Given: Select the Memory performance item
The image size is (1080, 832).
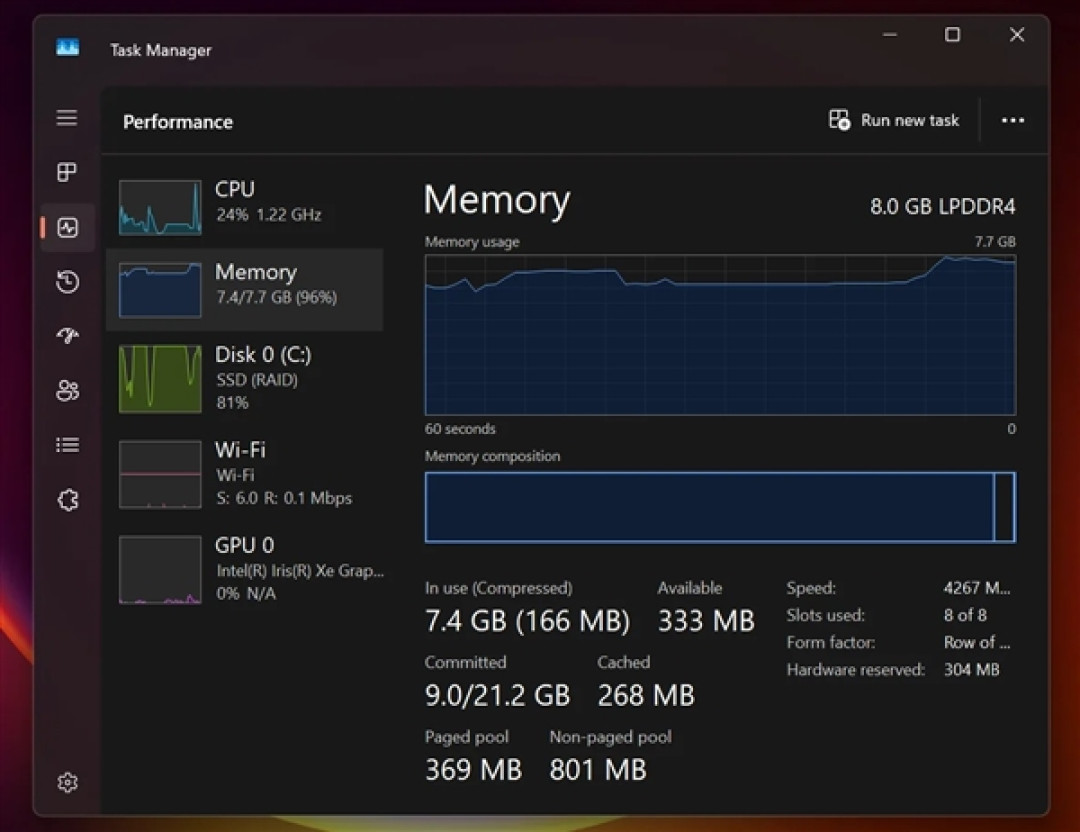Looking at the screenshot, I should 245,289.
